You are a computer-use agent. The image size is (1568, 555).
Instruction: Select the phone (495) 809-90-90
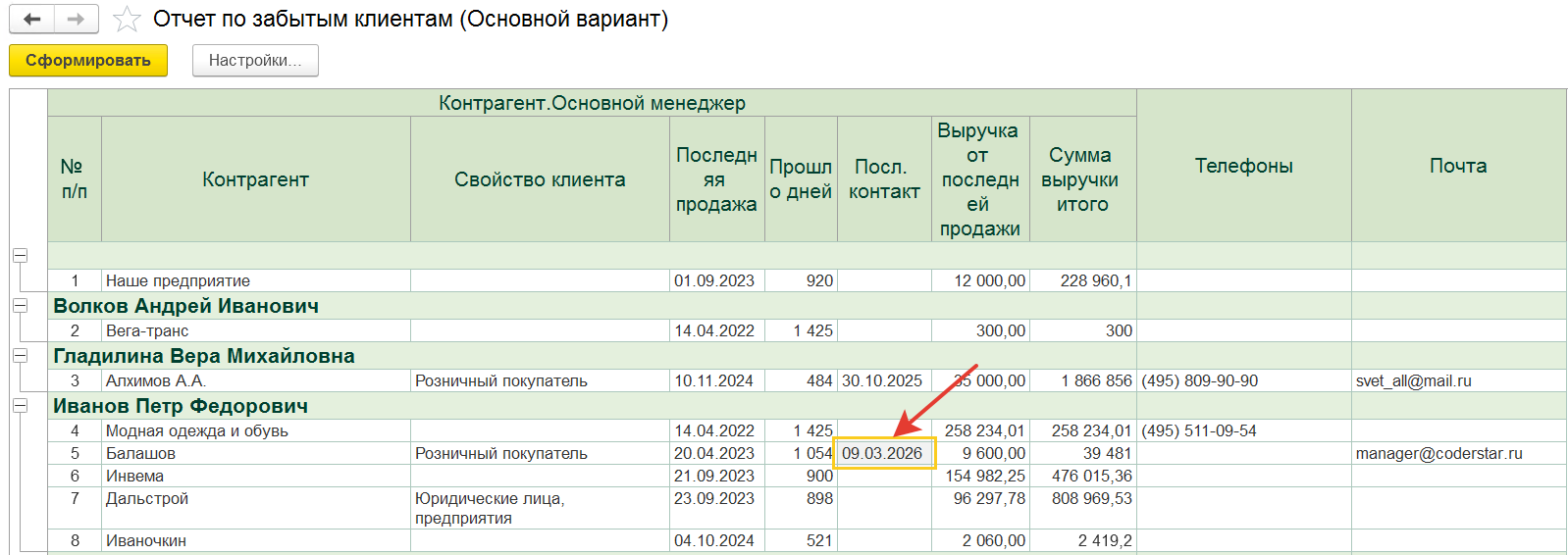pyautogui.click(x=1243, y=380)
